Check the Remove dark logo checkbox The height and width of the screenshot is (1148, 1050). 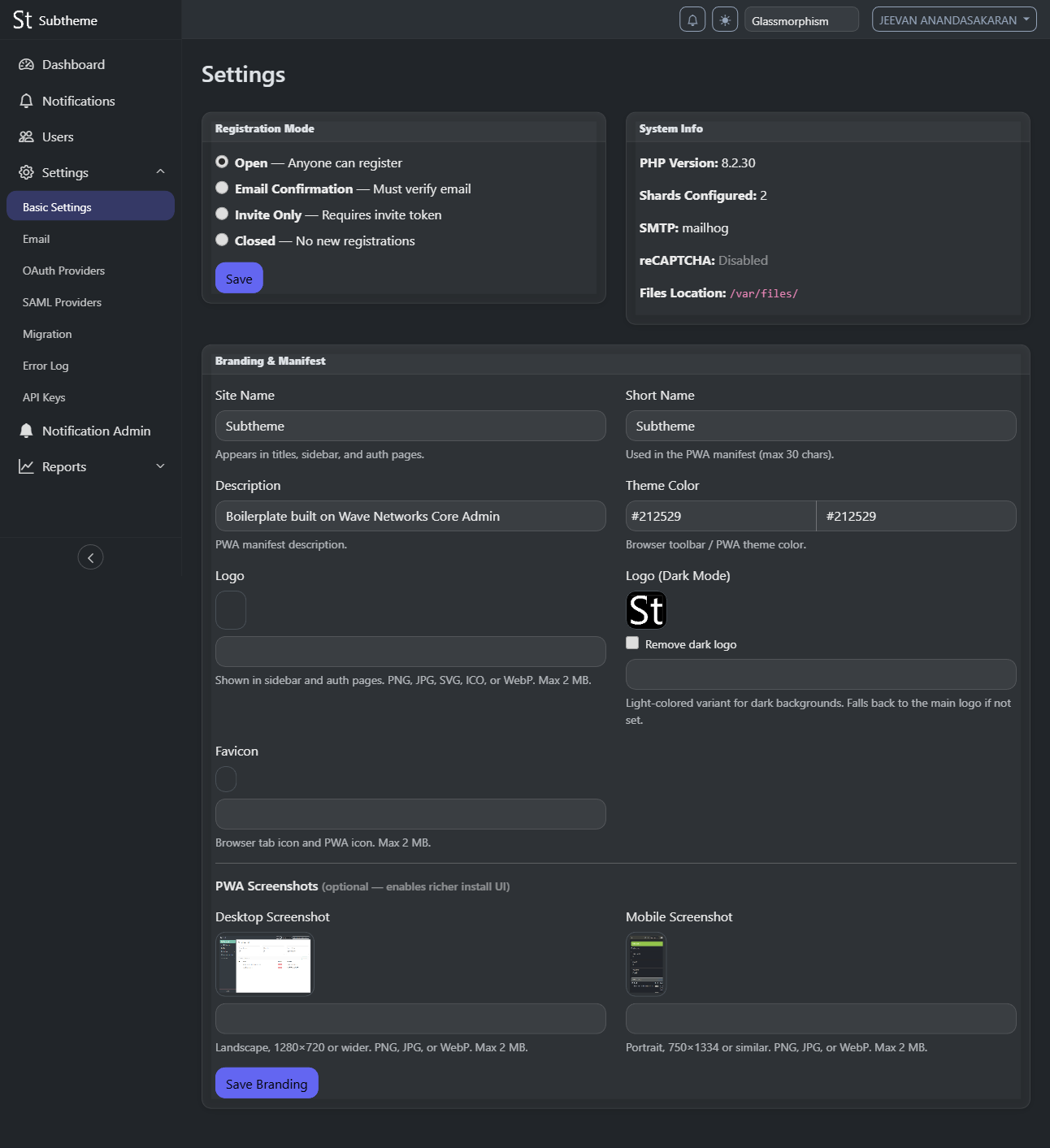pos(632,643)
